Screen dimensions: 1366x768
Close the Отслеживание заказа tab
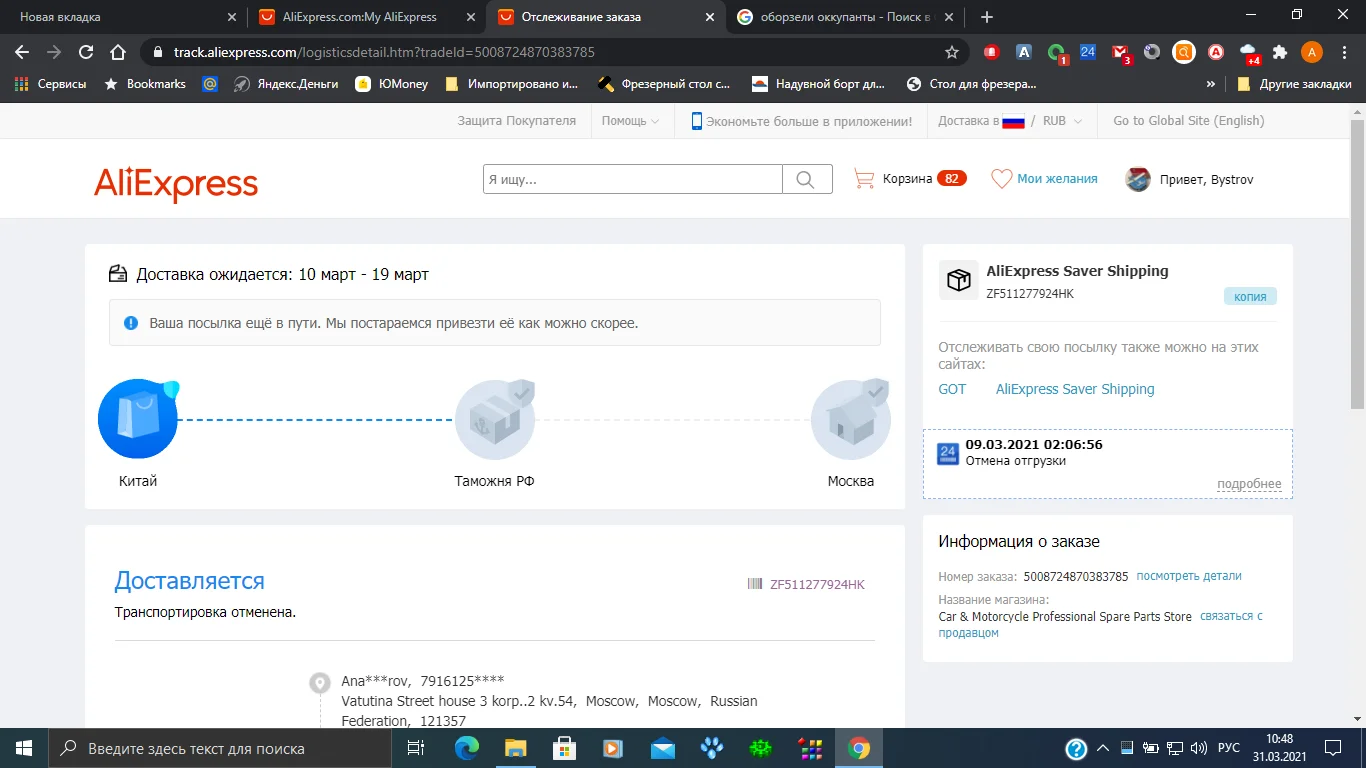coord(710,17)
